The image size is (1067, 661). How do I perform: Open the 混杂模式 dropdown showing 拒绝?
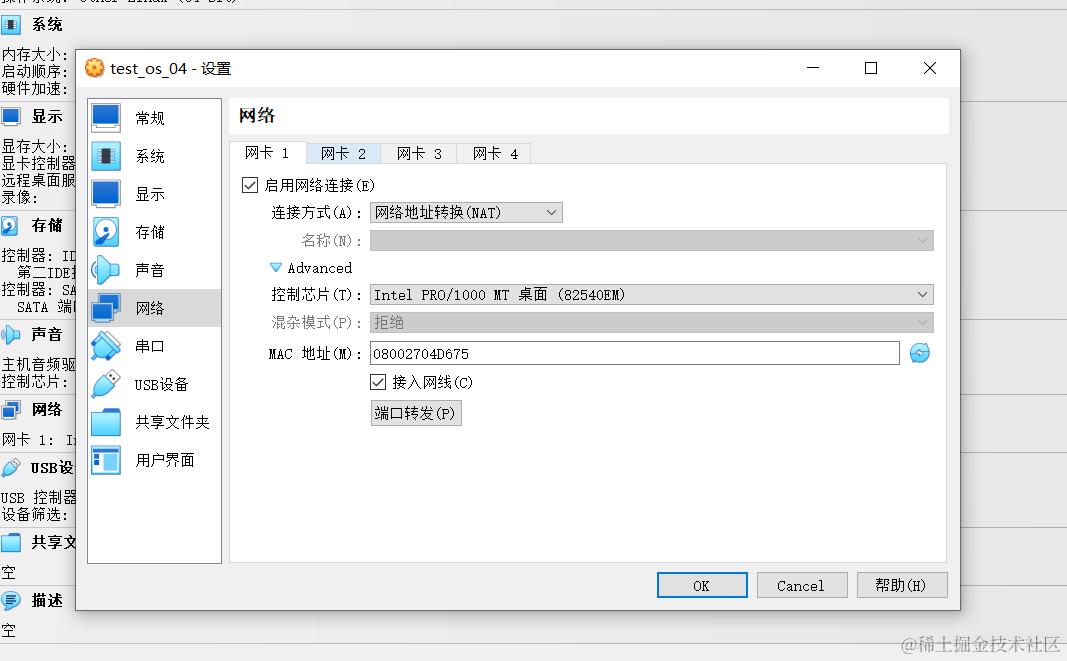651,322
